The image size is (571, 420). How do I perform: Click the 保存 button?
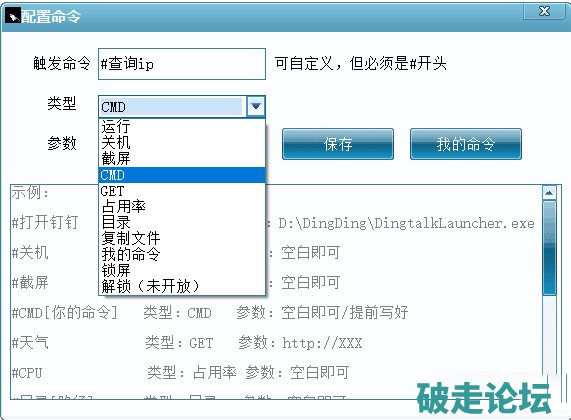338,144
